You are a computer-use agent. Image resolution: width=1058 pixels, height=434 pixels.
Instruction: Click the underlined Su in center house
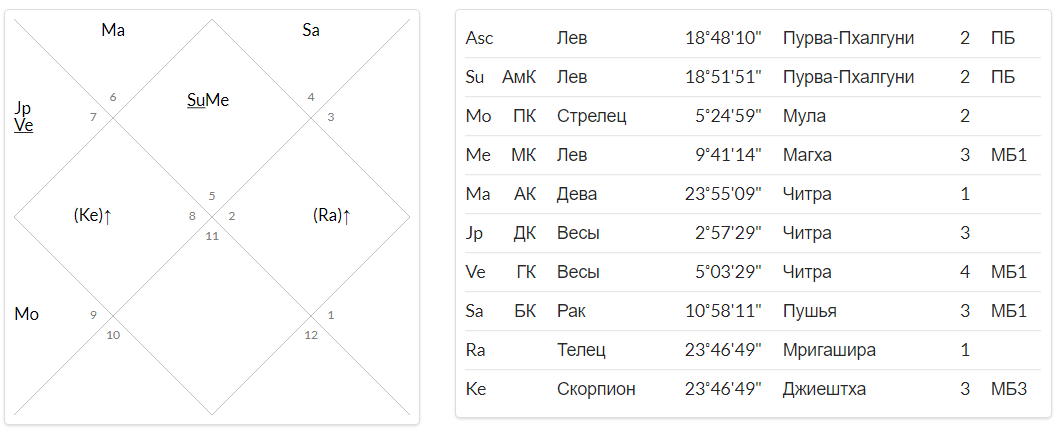[196, 101]
